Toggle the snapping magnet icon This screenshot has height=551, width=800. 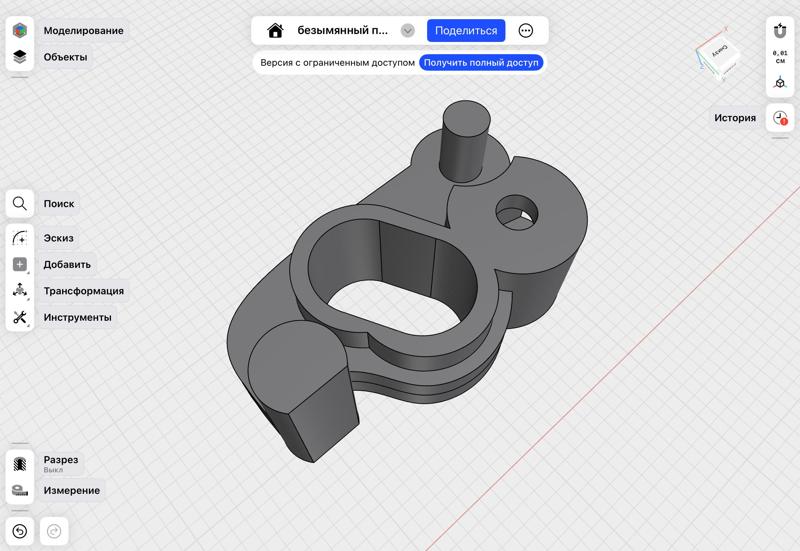[780, 31]
